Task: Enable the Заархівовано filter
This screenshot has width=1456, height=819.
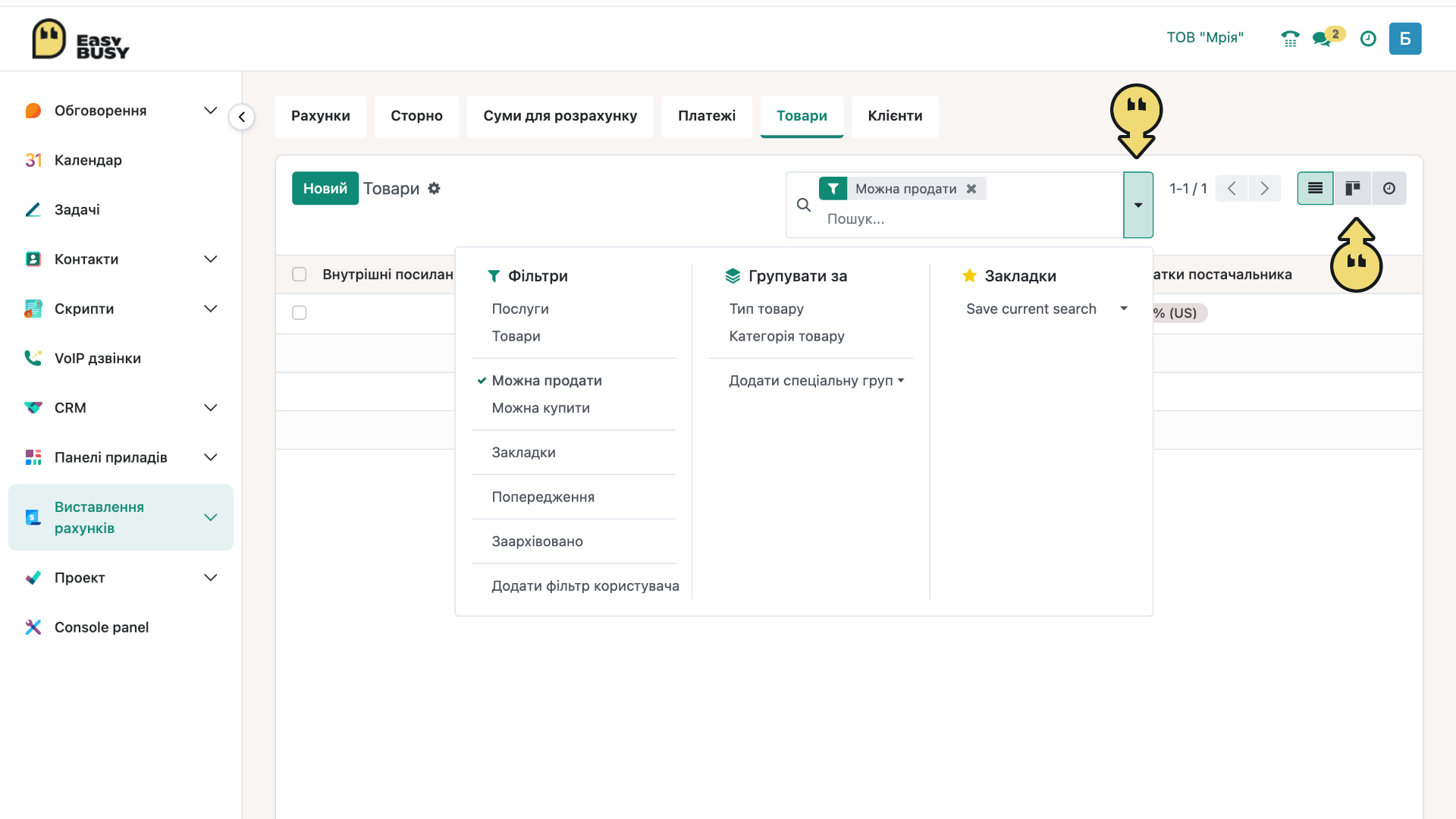Action: point(537,541)
